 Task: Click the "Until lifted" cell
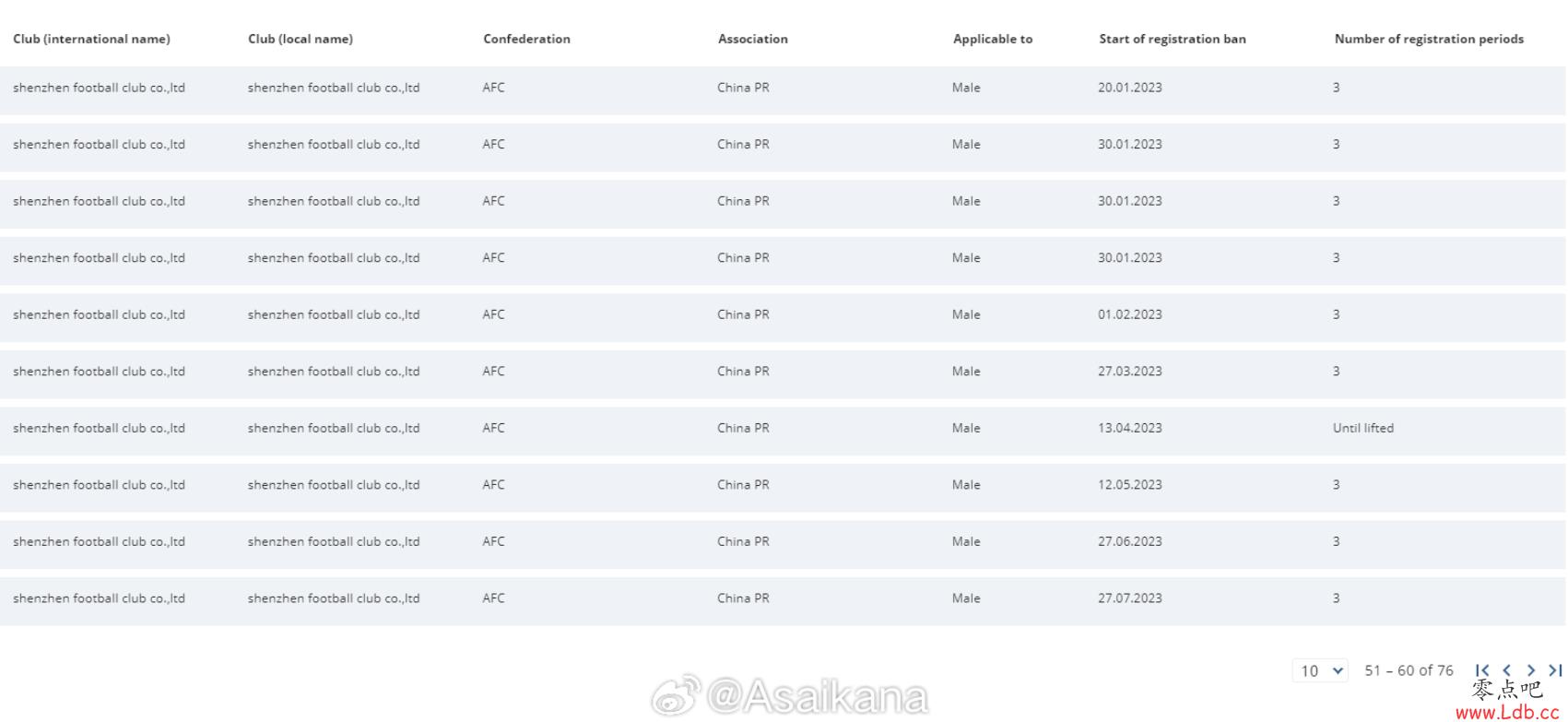pyautogui.click(x=1363, y=428)
